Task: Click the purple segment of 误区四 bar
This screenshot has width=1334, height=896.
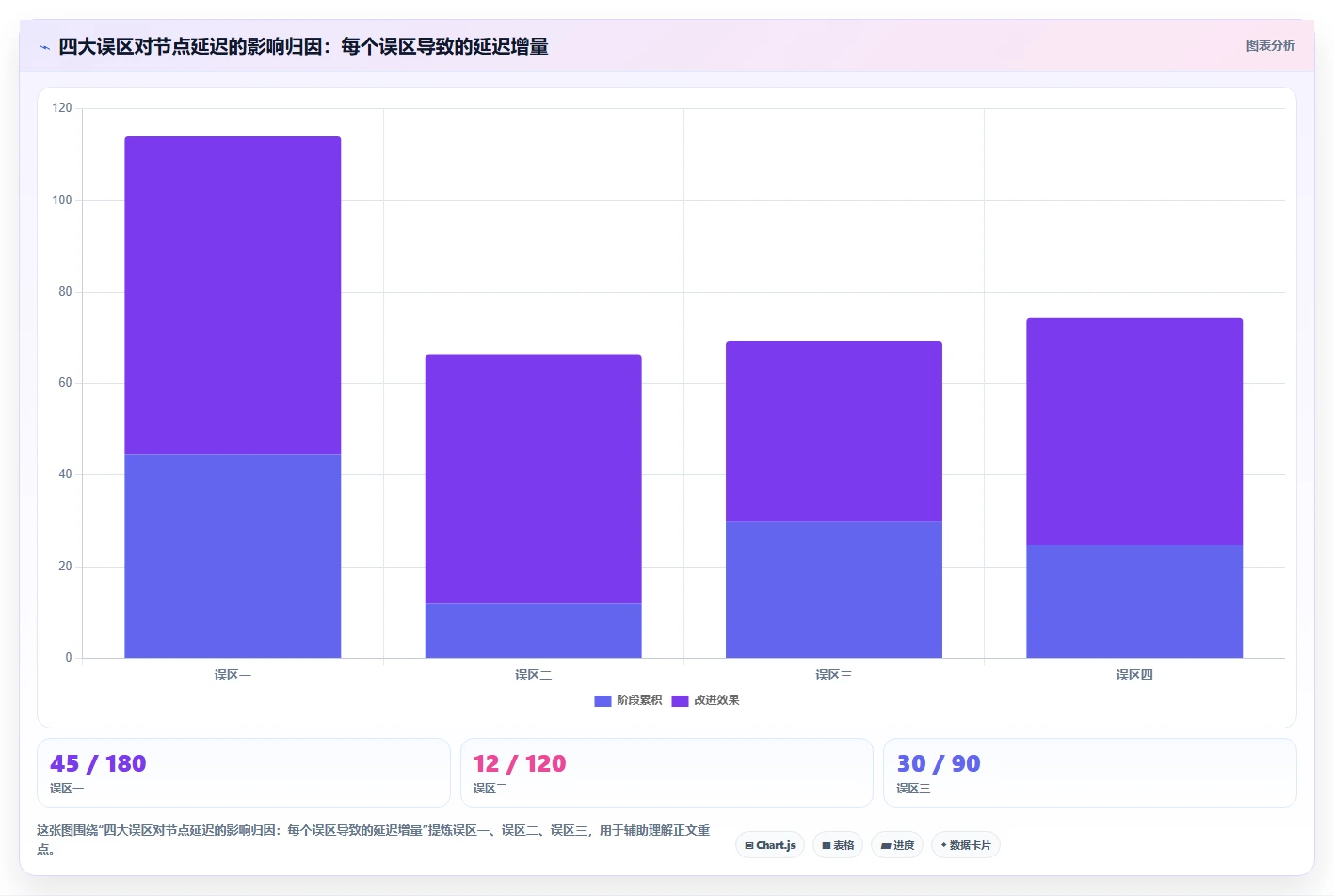Action: point(1134,431)
